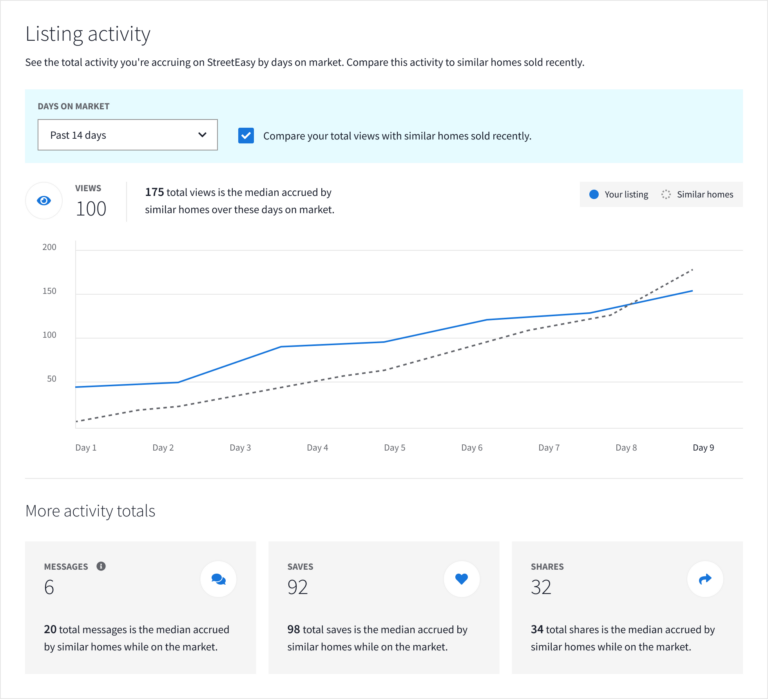Toggle the Your listing legend label

626,194
